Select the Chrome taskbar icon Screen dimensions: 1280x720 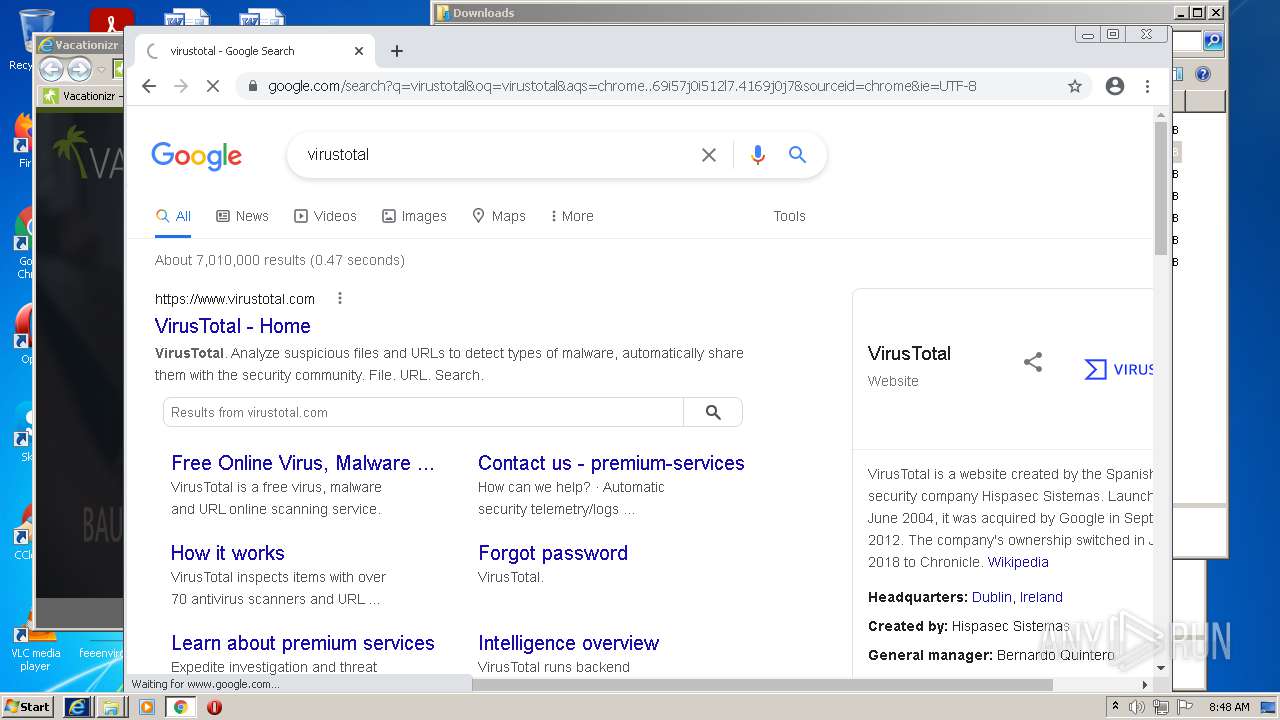(180, 707)
